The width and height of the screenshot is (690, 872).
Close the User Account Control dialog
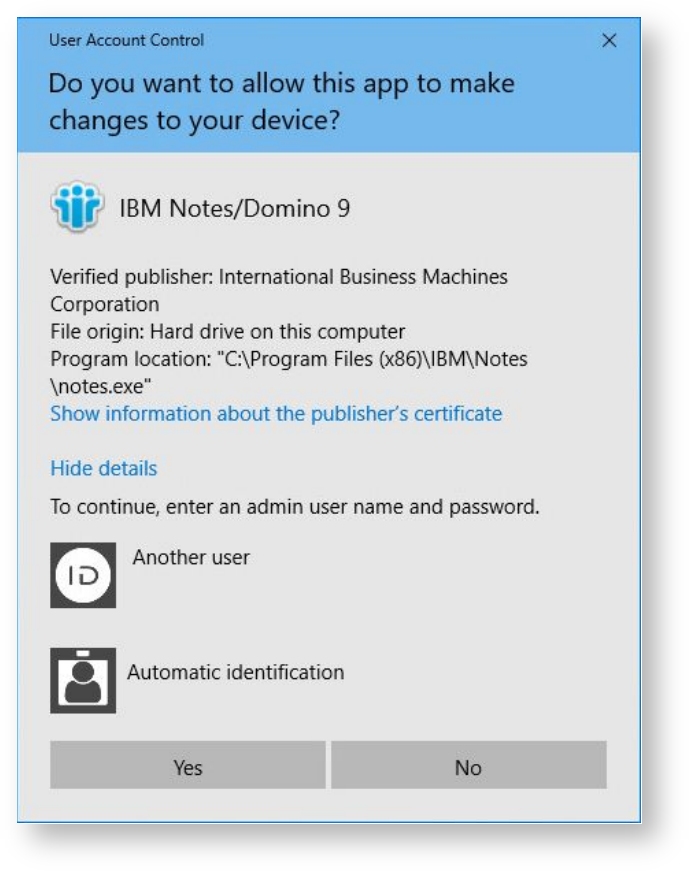tap(609, 41)
